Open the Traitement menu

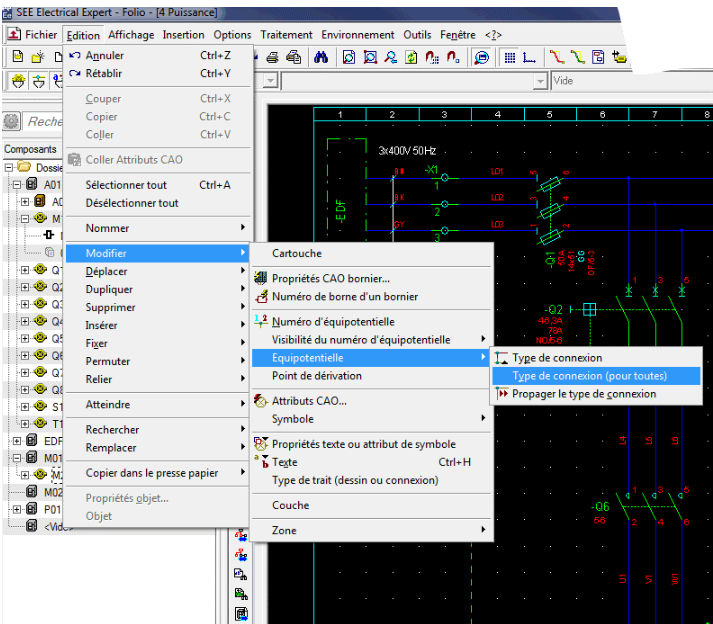[286, 35]
